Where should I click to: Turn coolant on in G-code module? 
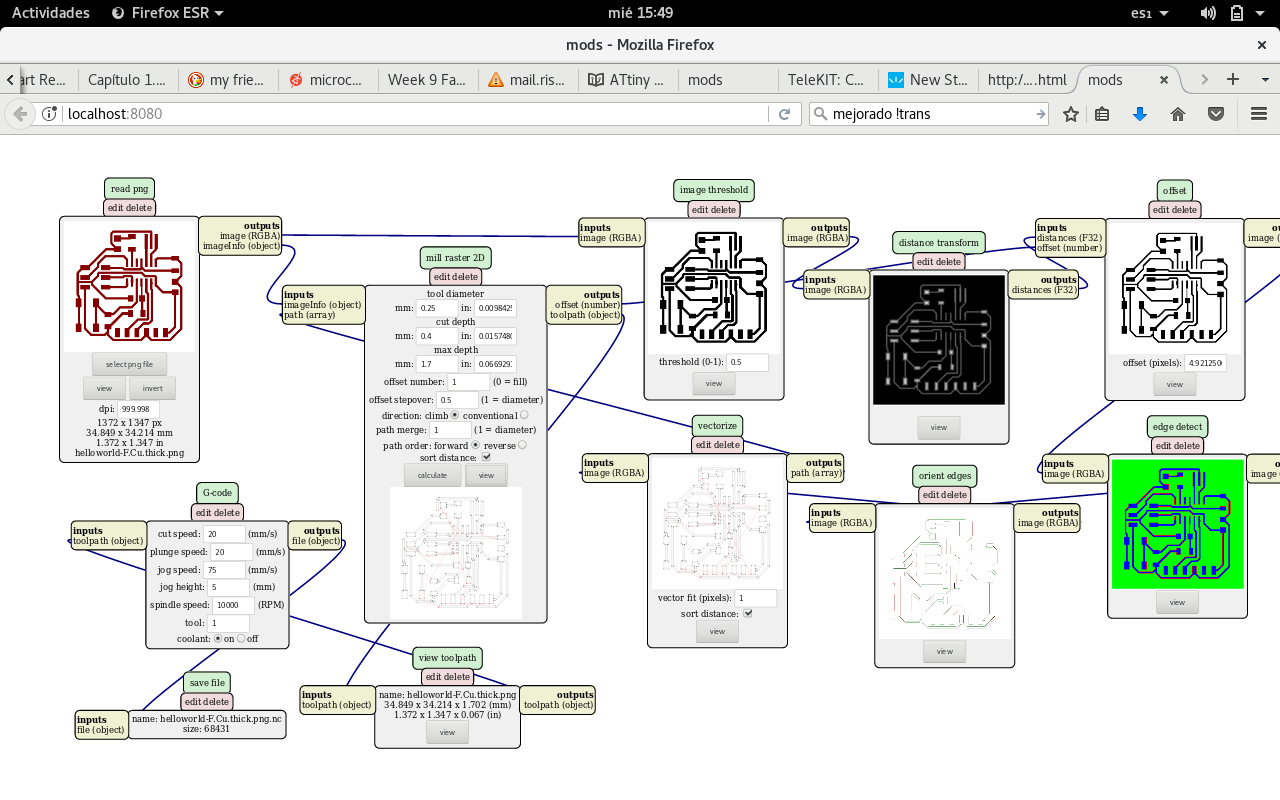[x=218, y=638]
